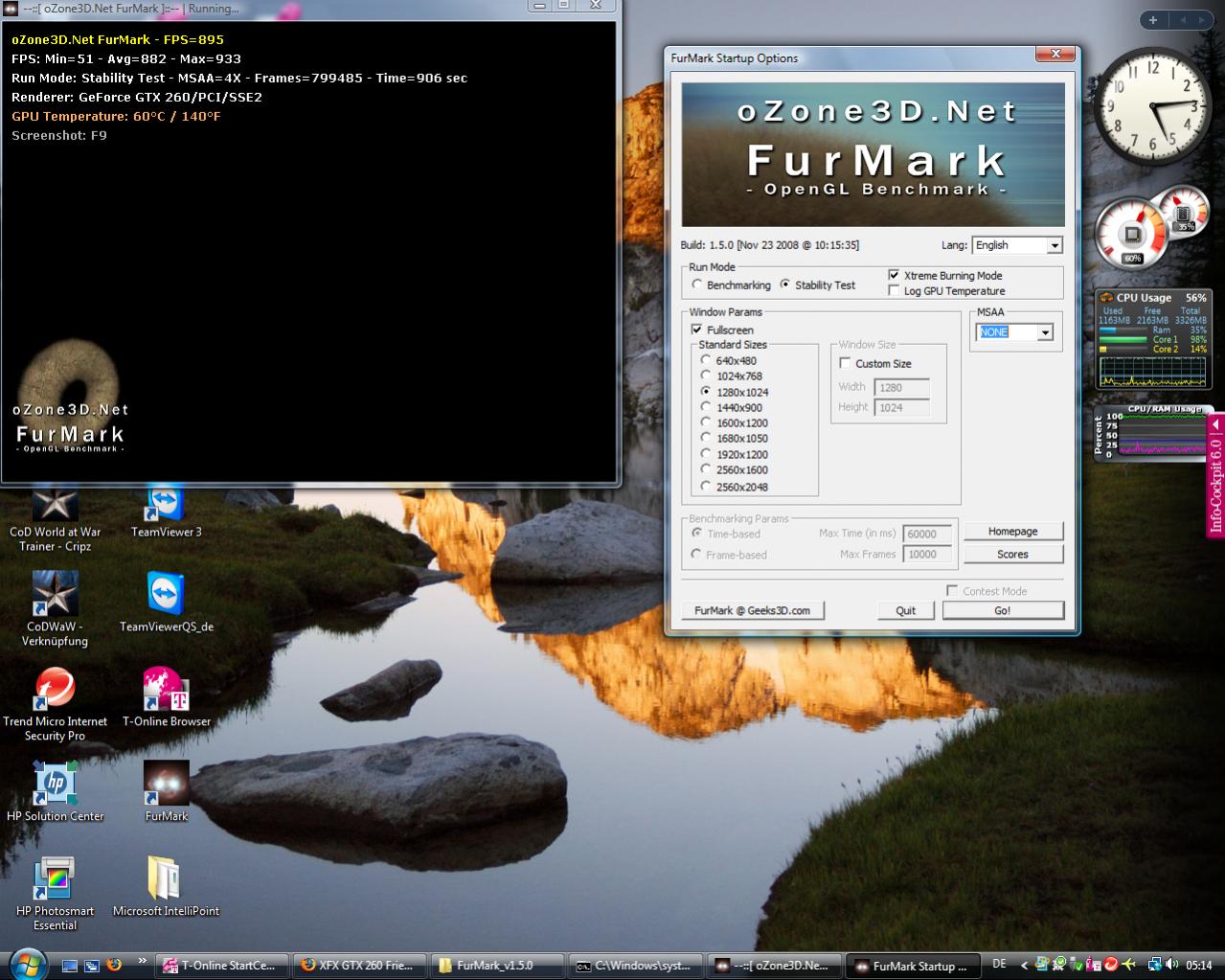
Task: Open the TeamViewer 3 desktop shortcut
Action: (x=166, y=513)
